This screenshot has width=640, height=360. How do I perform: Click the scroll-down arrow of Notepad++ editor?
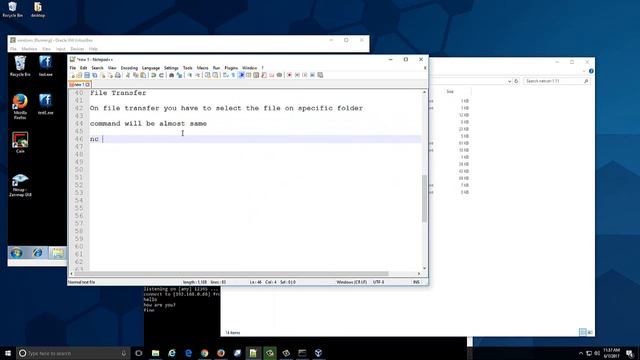pos(424,268)
